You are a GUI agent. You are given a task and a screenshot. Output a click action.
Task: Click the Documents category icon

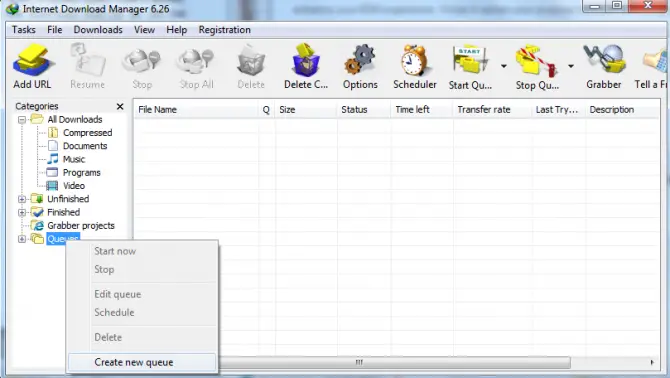[x=53, y=146]
